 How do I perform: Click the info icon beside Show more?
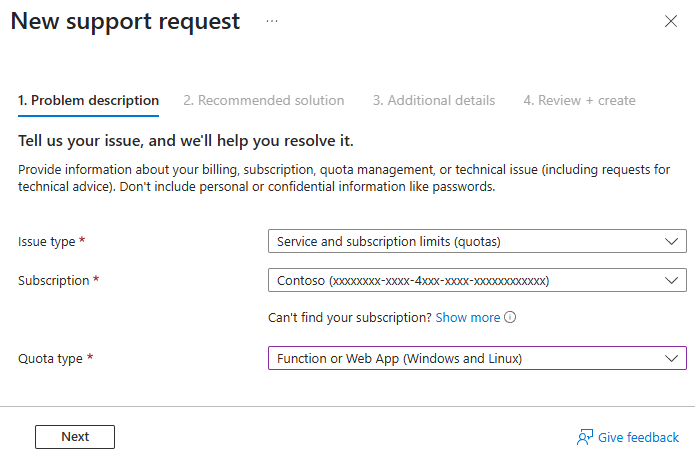click(x=510, y=317)
